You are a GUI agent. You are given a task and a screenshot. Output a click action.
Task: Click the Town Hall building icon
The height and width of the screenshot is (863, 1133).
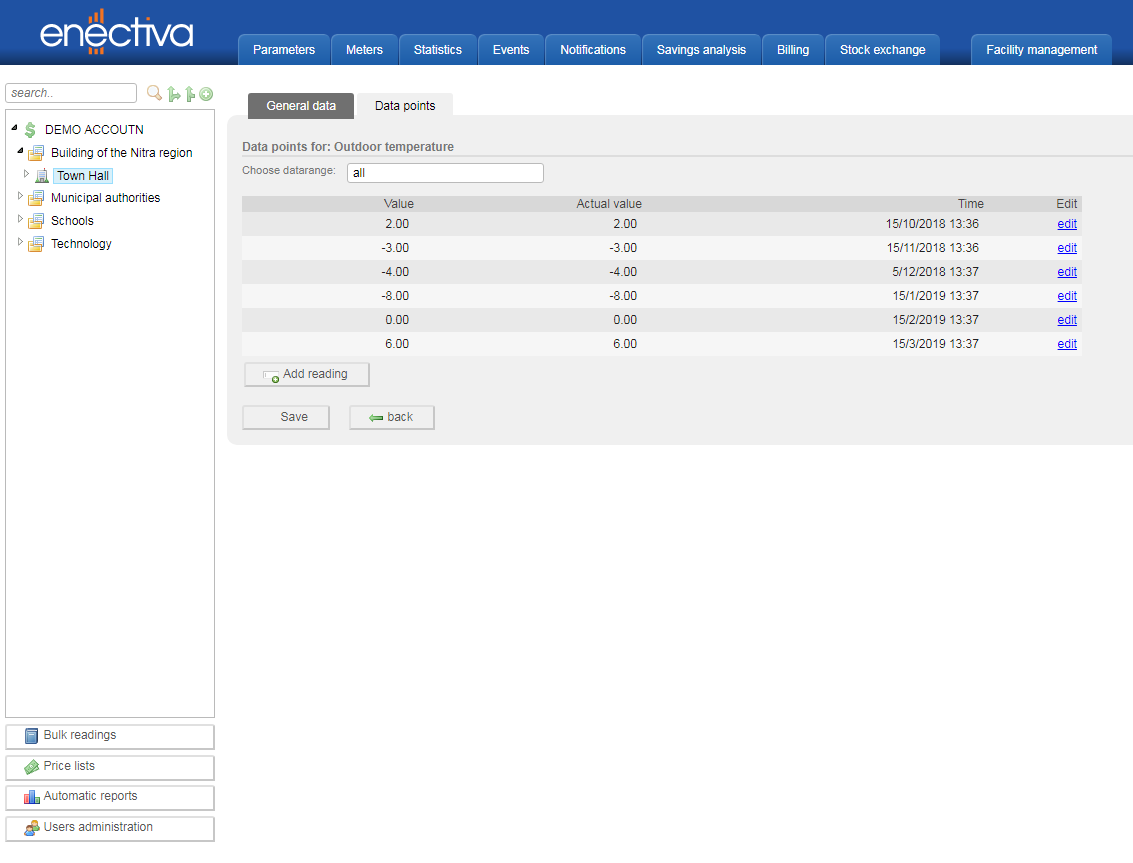click(x=42, y=176)
